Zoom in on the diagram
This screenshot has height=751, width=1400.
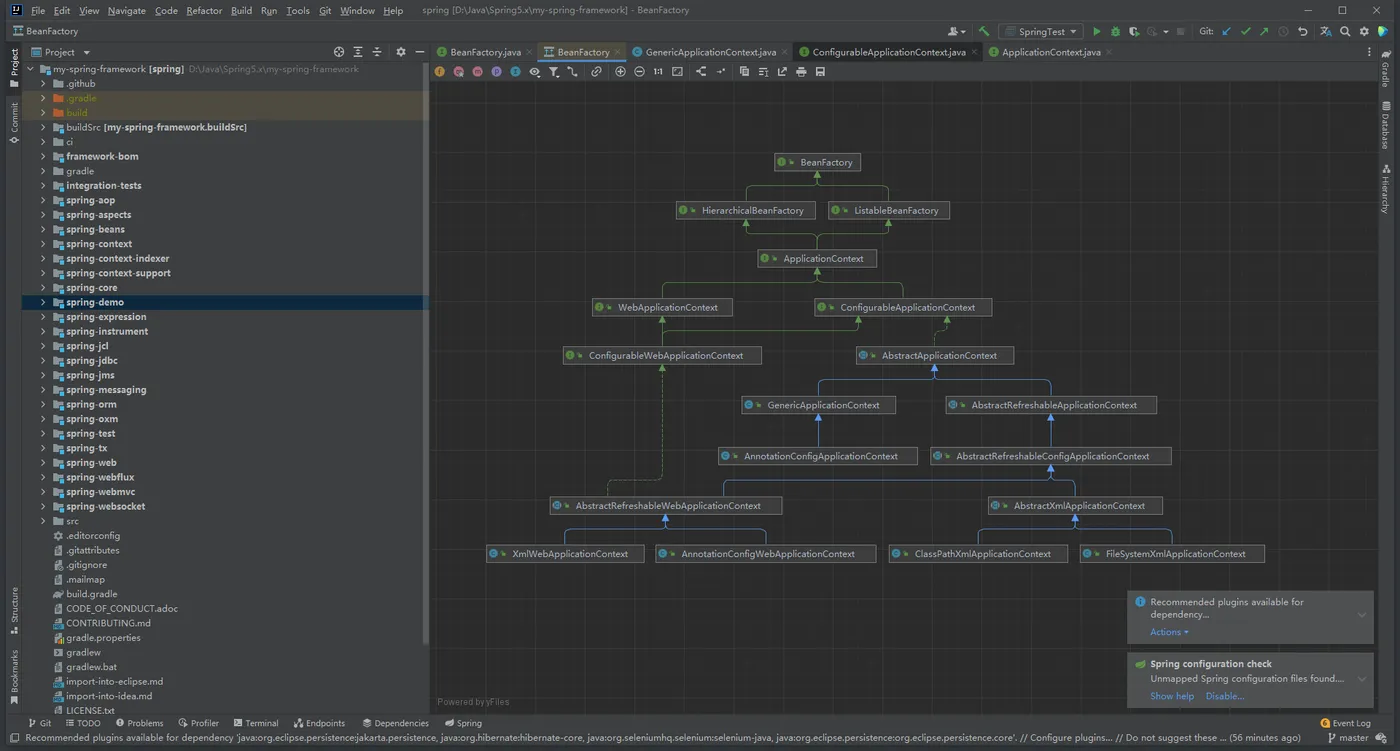(x=620, y=72)
